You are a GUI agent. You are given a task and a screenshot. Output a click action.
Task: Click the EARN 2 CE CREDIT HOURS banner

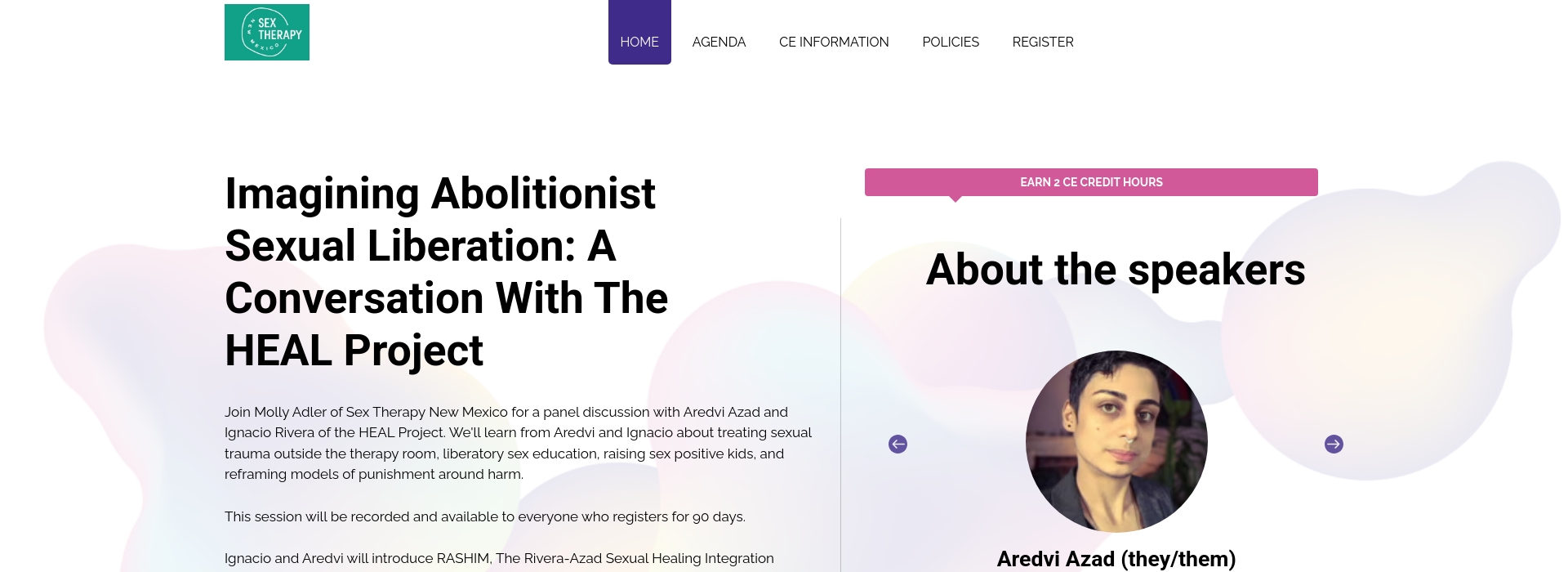1091,181
